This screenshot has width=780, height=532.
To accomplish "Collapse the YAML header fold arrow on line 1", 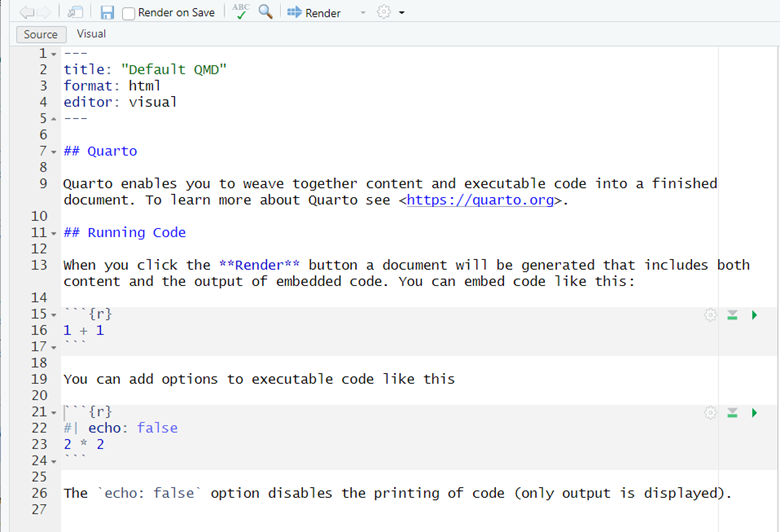I will tap(54, 54).
